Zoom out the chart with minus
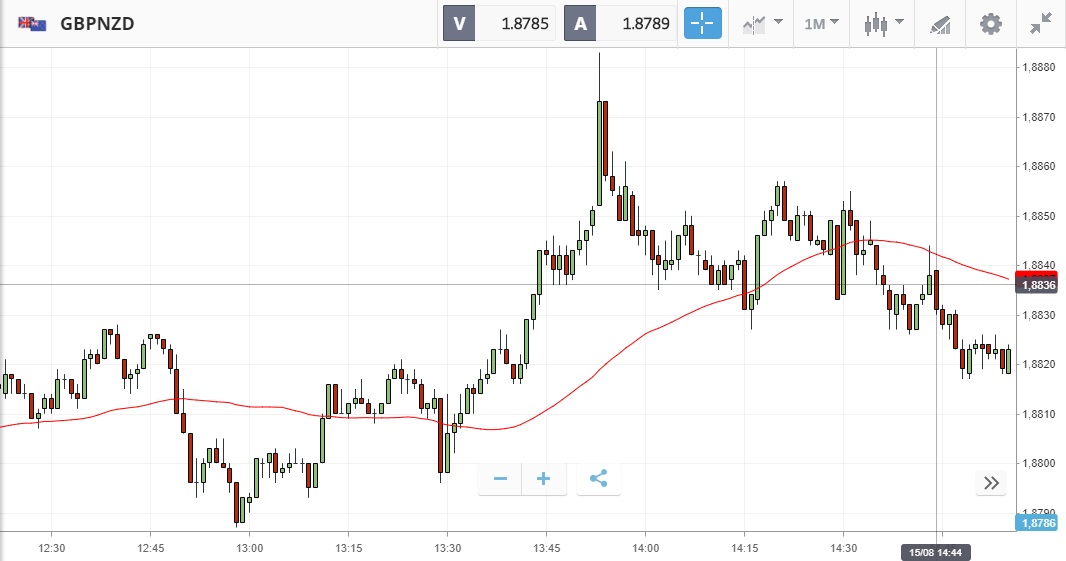 500,480
